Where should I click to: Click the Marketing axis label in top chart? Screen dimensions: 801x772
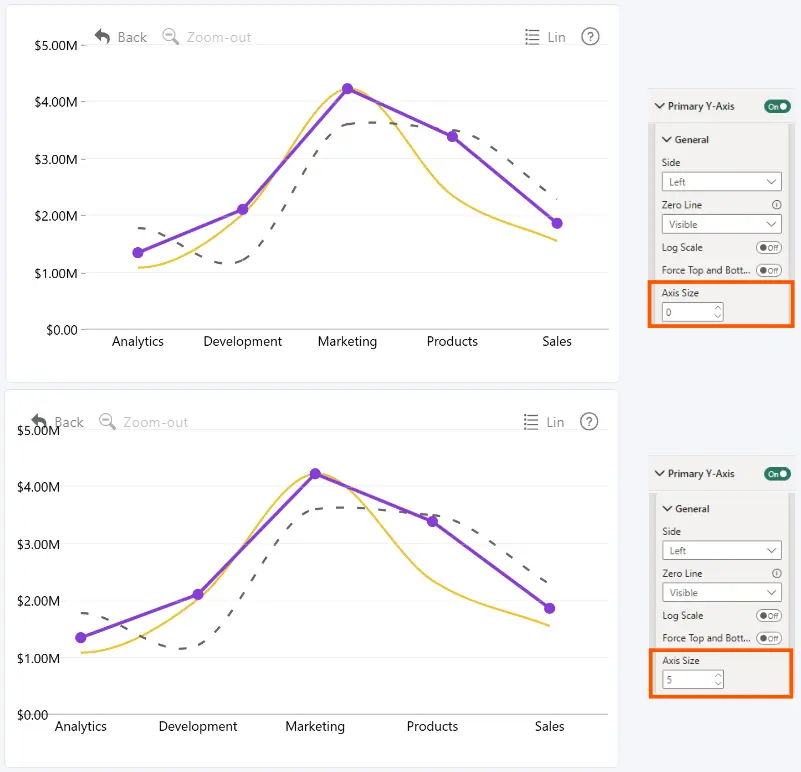click(347, 341)
